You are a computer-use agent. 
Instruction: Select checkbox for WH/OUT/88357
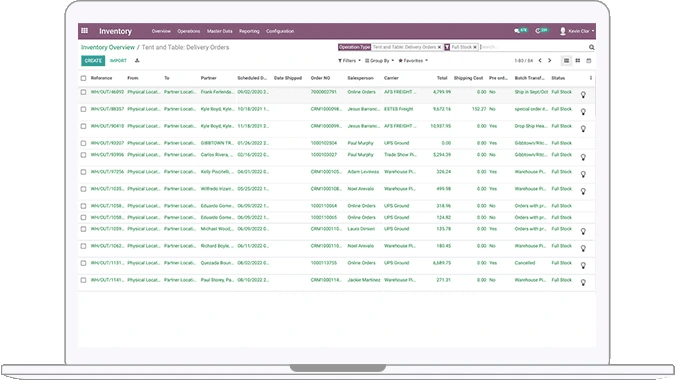[x=84, y=109]
